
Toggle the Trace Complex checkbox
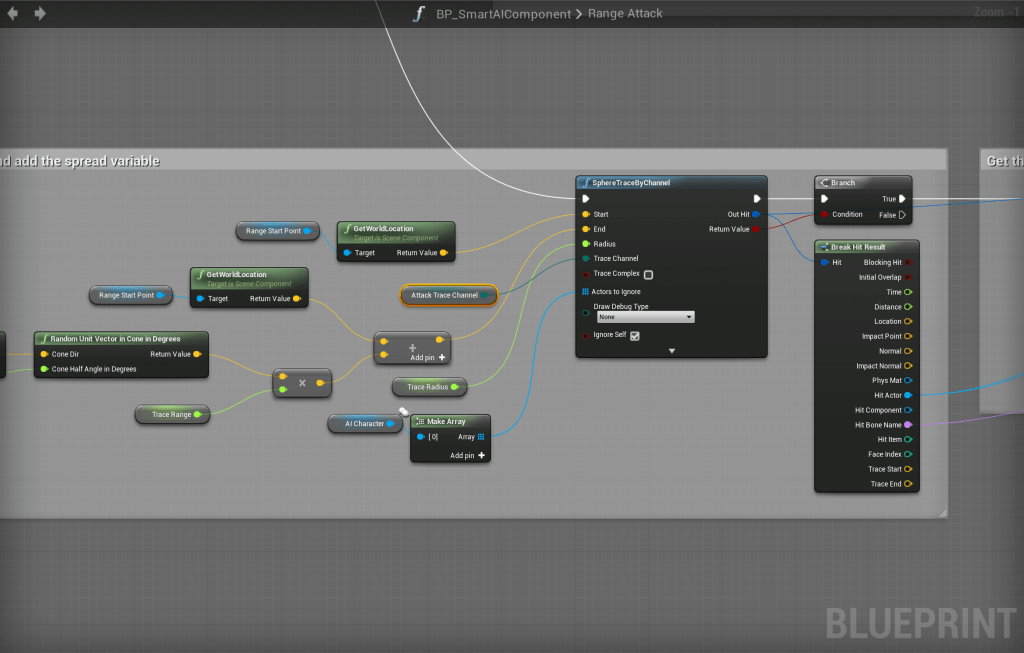coord(649,274)
